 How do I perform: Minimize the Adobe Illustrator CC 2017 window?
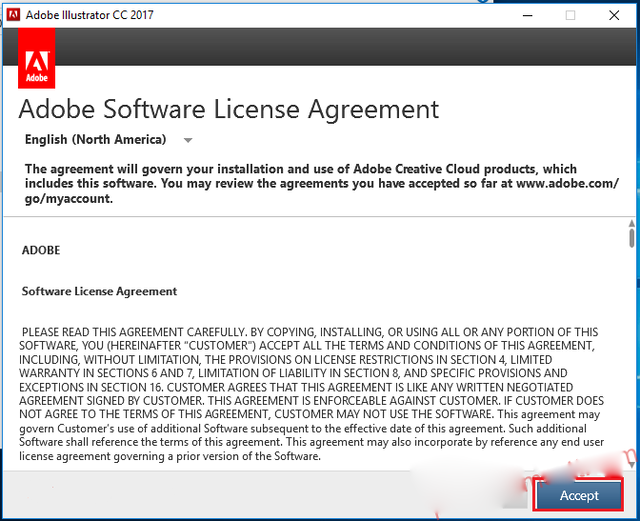527,16
